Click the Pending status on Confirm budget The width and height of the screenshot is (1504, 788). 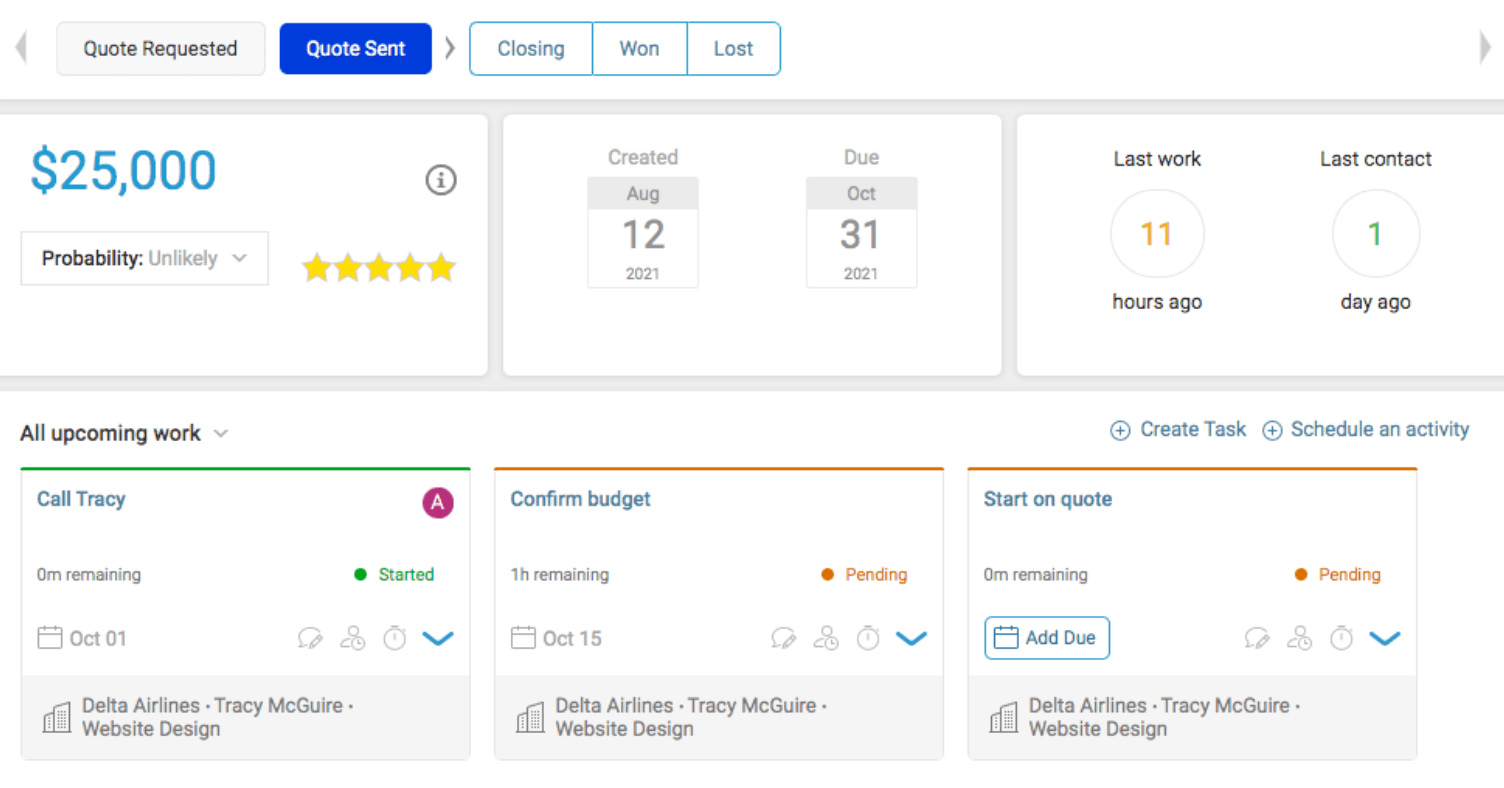click(864, 574)
